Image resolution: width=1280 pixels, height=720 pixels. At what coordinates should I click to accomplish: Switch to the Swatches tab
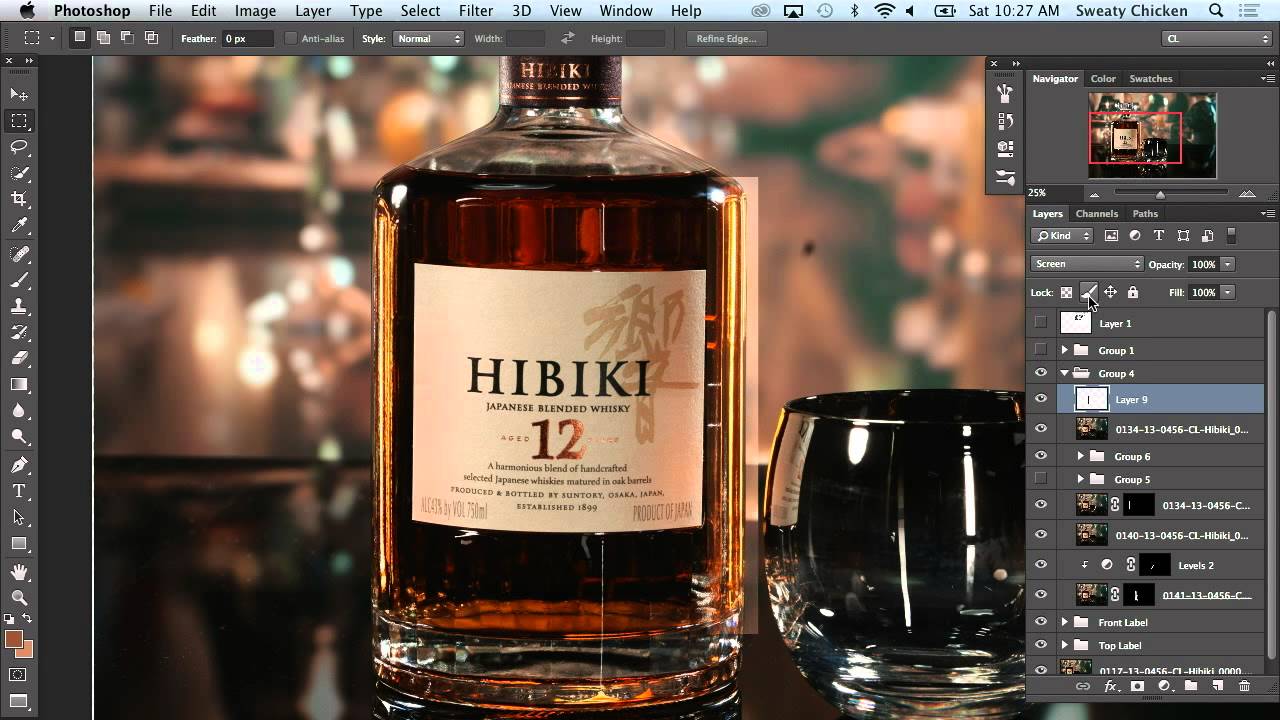1151,78
